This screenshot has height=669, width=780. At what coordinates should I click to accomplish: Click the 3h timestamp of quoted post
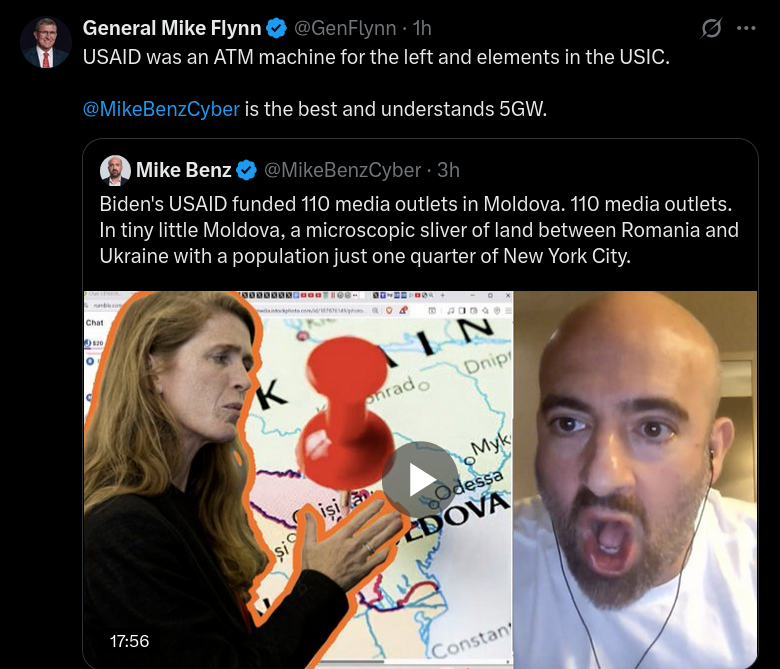[x=448, y=171]
